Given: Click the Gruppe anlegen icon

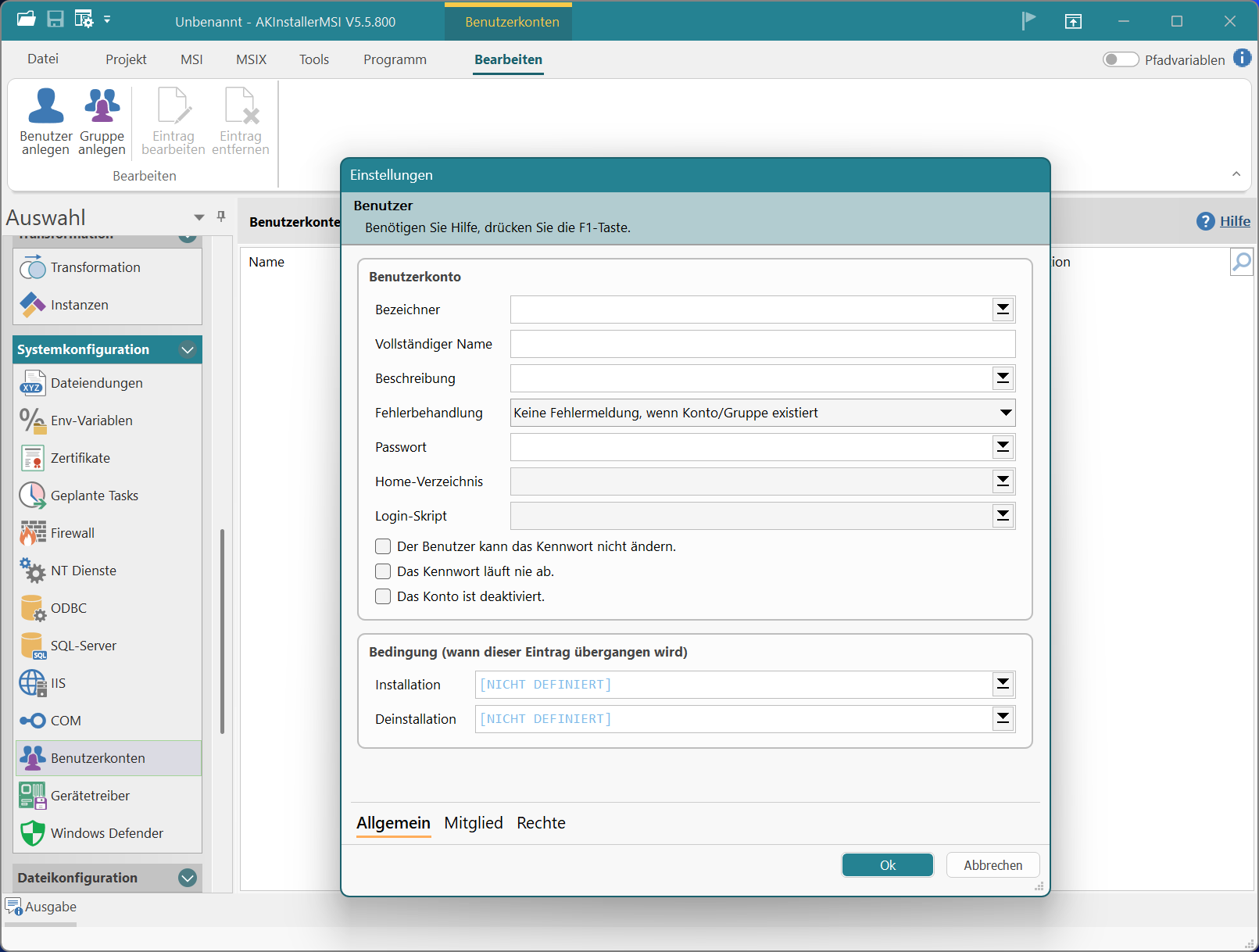Looking at the screenshot, I should (x=102, y=107).
